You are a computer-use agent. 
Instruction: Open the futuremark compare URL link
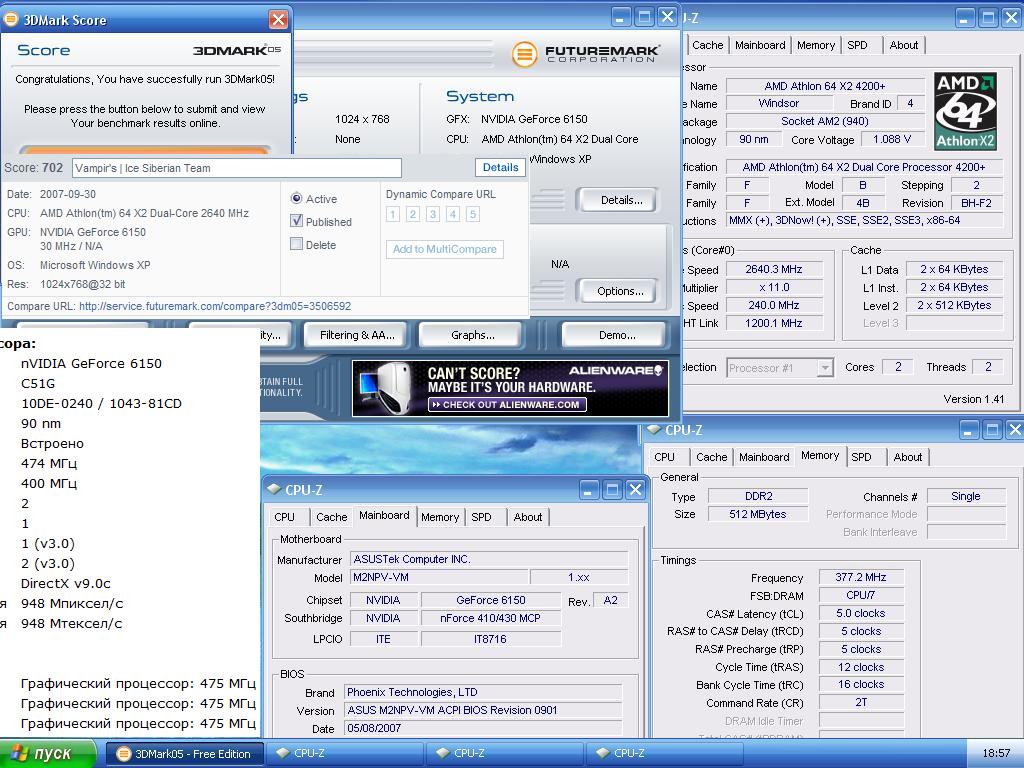(x=215, y=306)
